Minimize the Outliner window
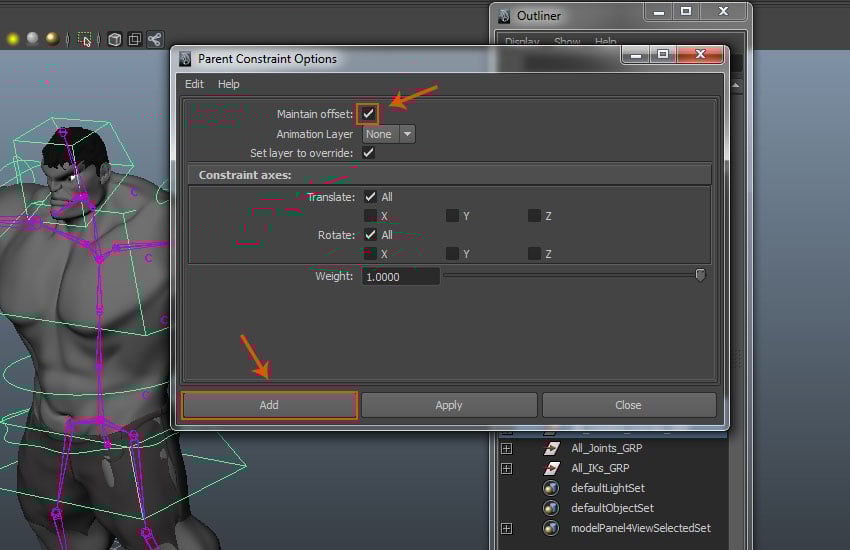Image resolution: width=850 pixels, height=550 pixels. coord(659,12)
